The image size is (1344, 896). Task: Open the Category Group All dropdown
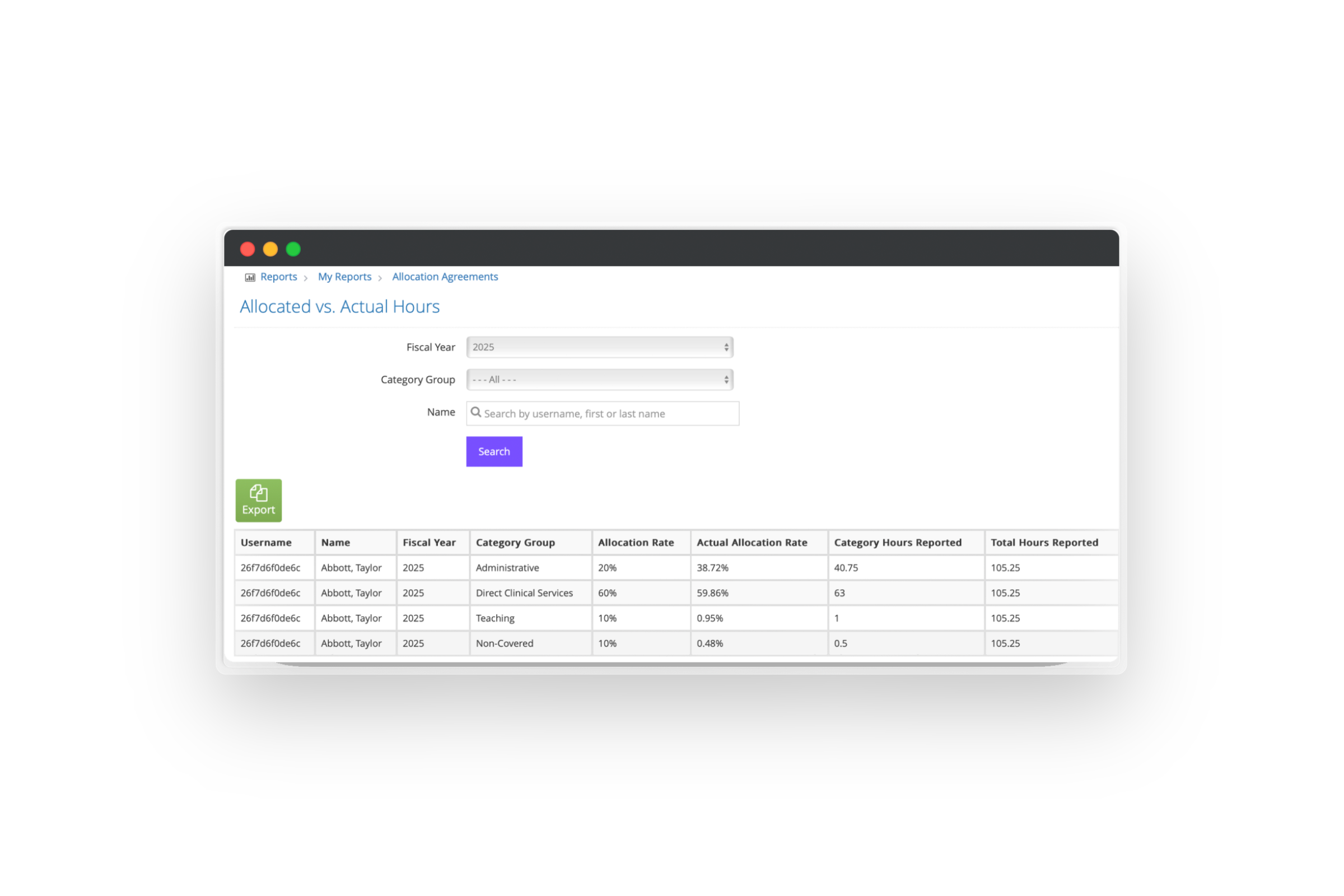pyautogui.click(x=599, y=380)
